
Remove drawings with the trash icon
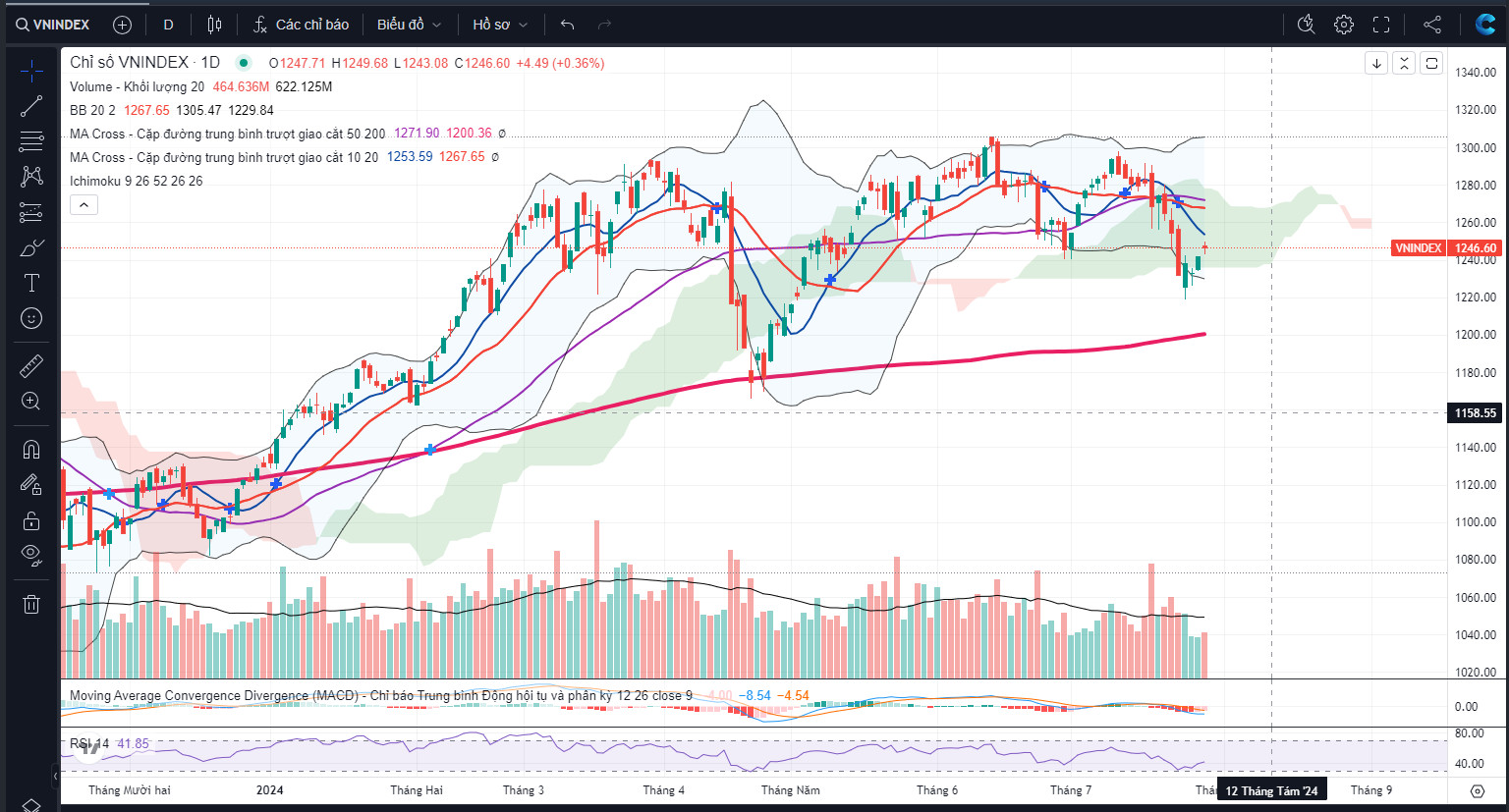click(31, 604)
